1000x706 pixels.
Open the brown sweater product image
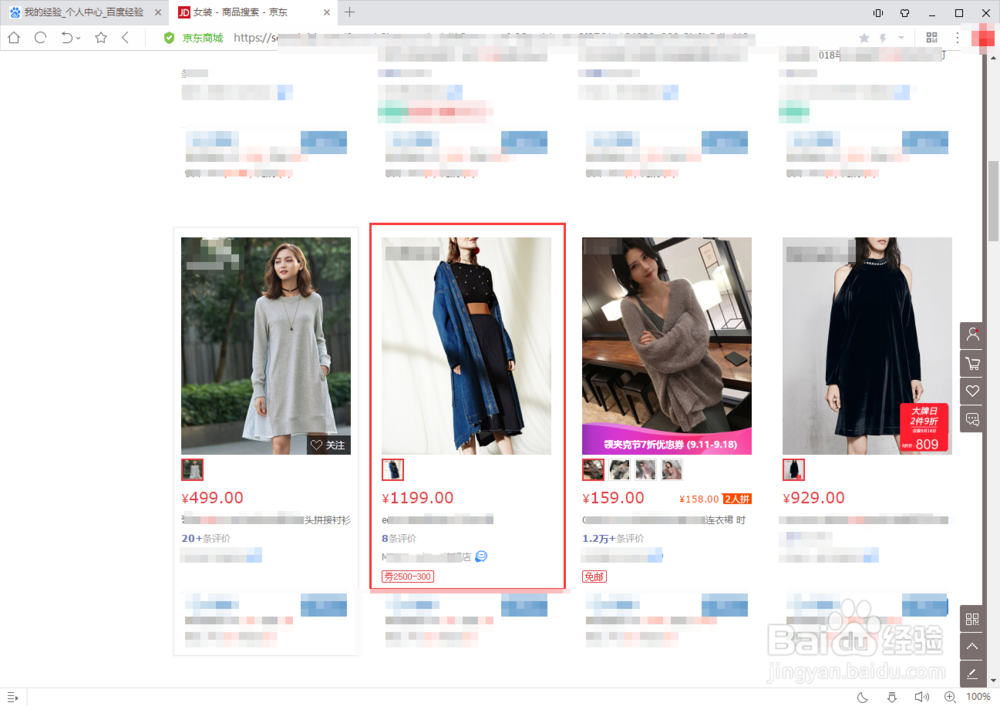666,346
